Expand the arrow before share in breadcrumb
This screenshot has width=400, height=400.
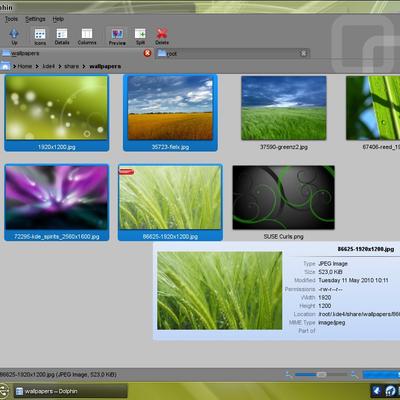[60, 67]
